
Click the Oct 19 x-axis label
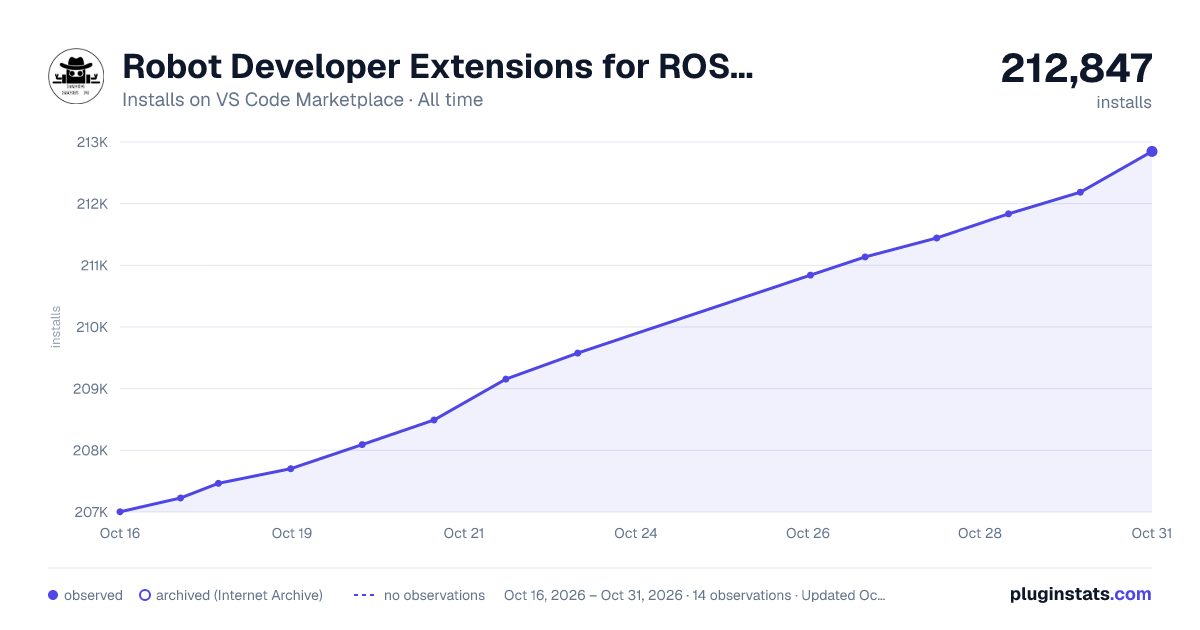pos(292,533)
